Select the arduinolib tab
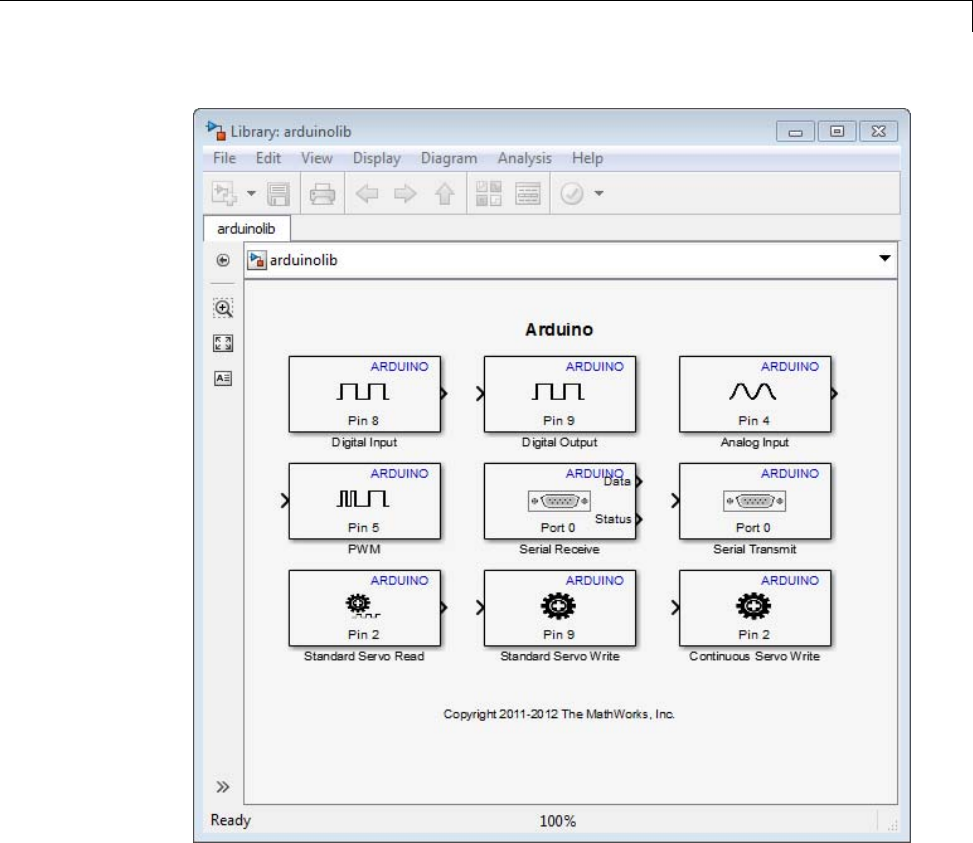 246,229
